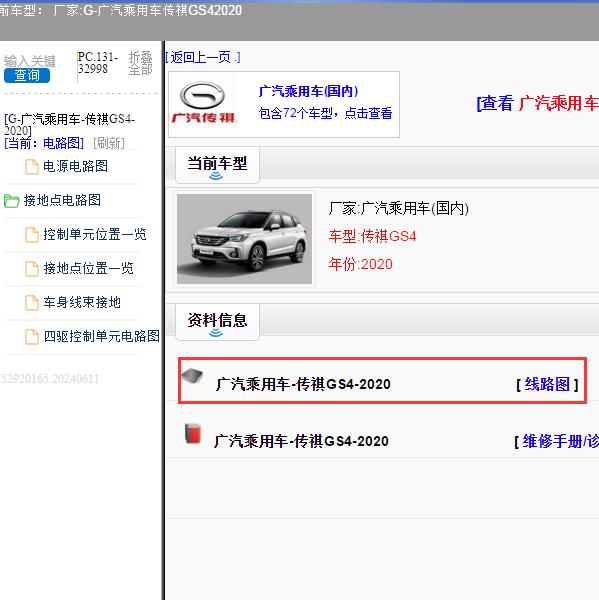Click 广汽乘用车-传祺GS4-2020 title in 维修手册 row
The image size is (599, 600).
[x=301, y=441]
